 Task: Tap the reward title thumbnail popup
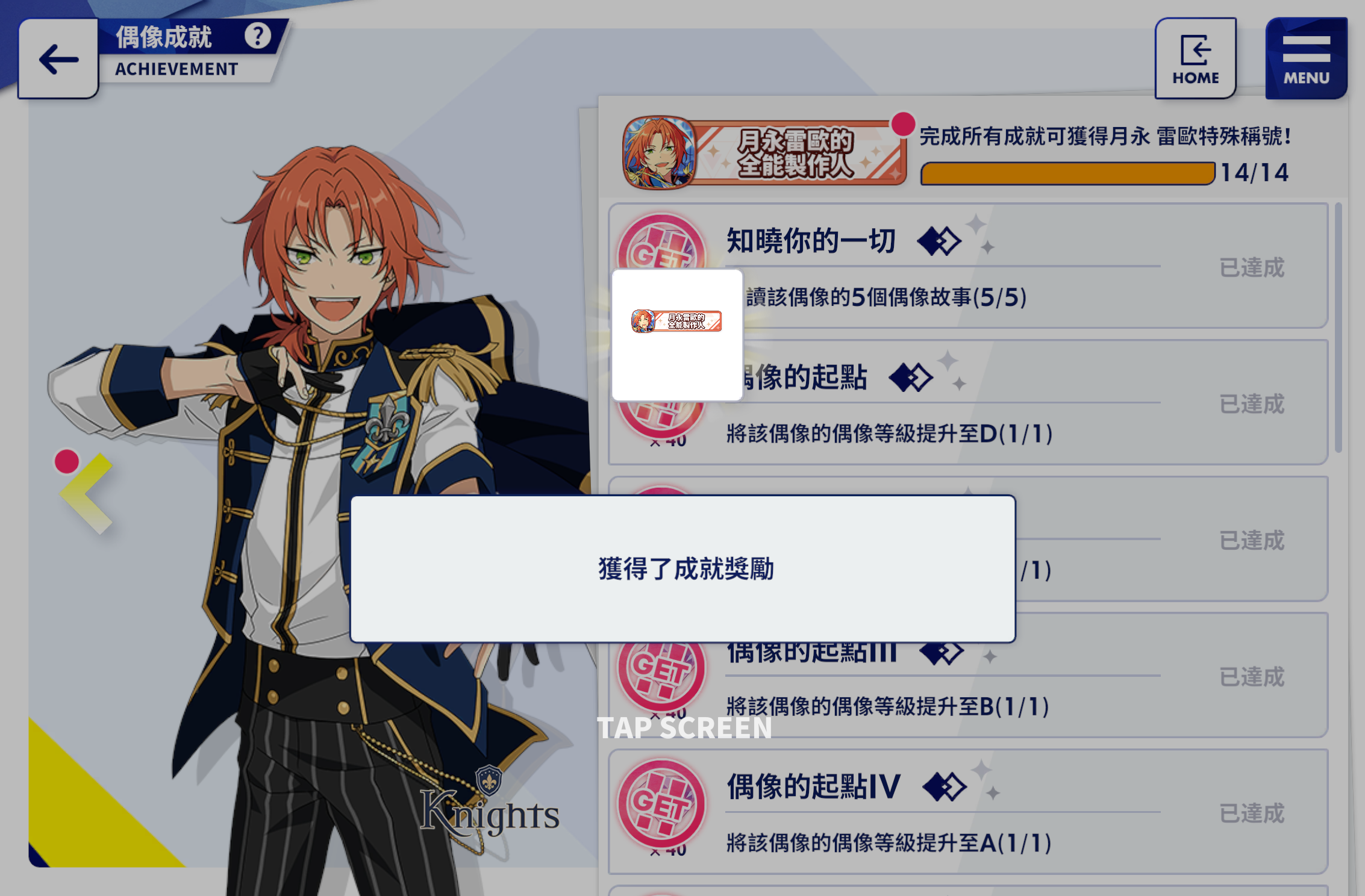677,335
